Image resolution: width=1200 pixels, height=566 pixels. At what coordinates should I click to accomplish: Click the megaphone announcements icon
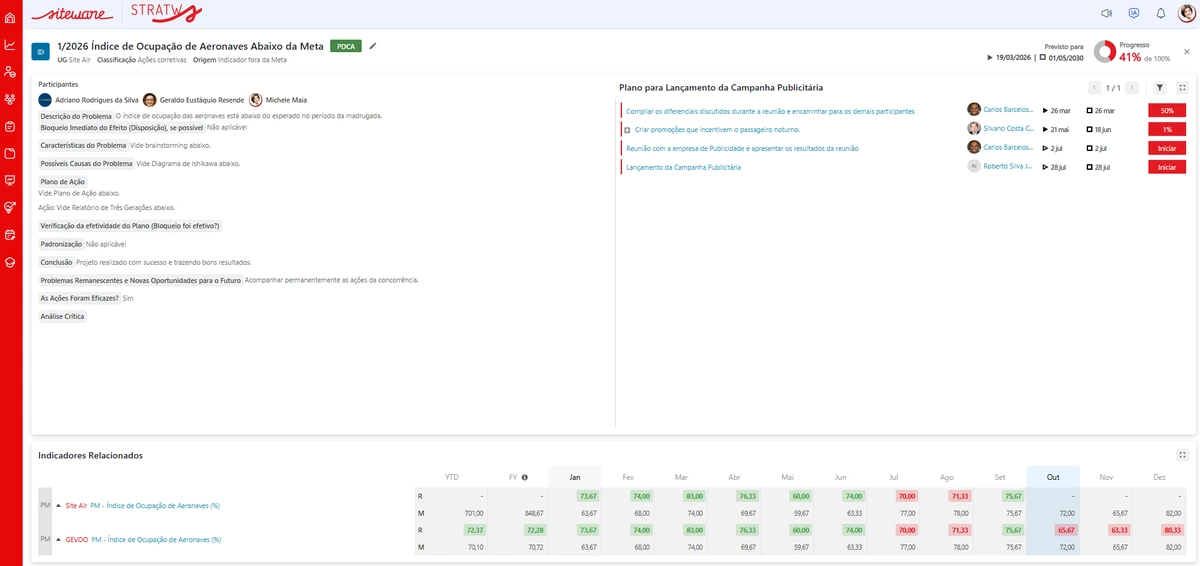1107,13
